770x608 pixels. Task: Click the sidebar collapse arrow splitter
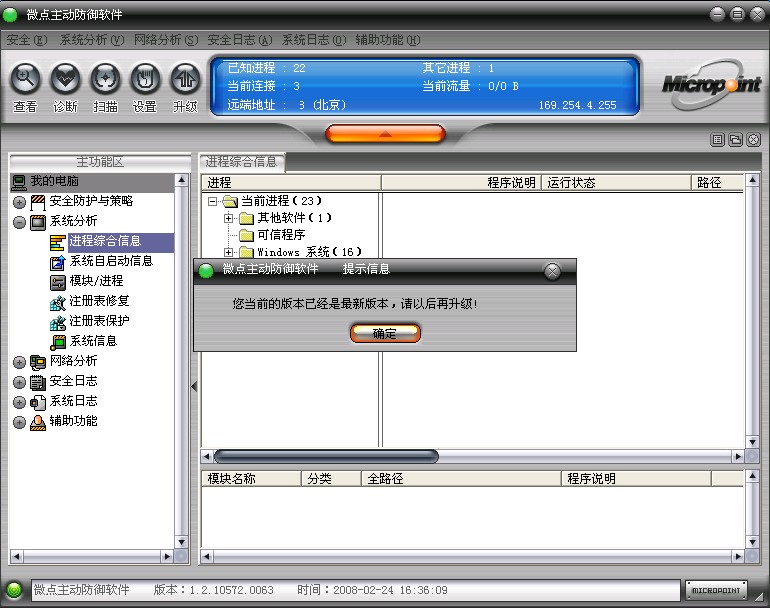(194, 387)
